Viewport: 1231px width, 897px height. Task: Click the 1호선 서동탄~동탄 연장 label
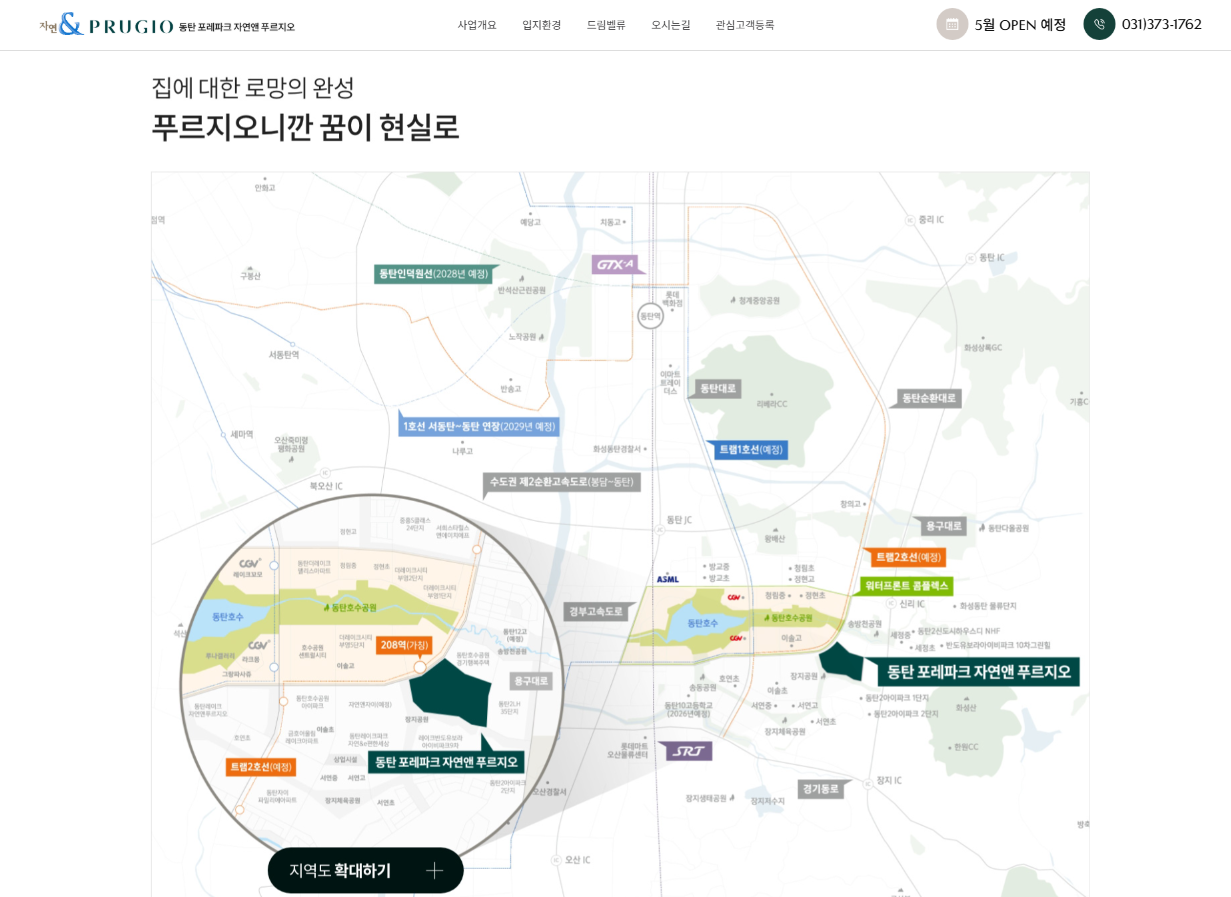tap(479, 426)
